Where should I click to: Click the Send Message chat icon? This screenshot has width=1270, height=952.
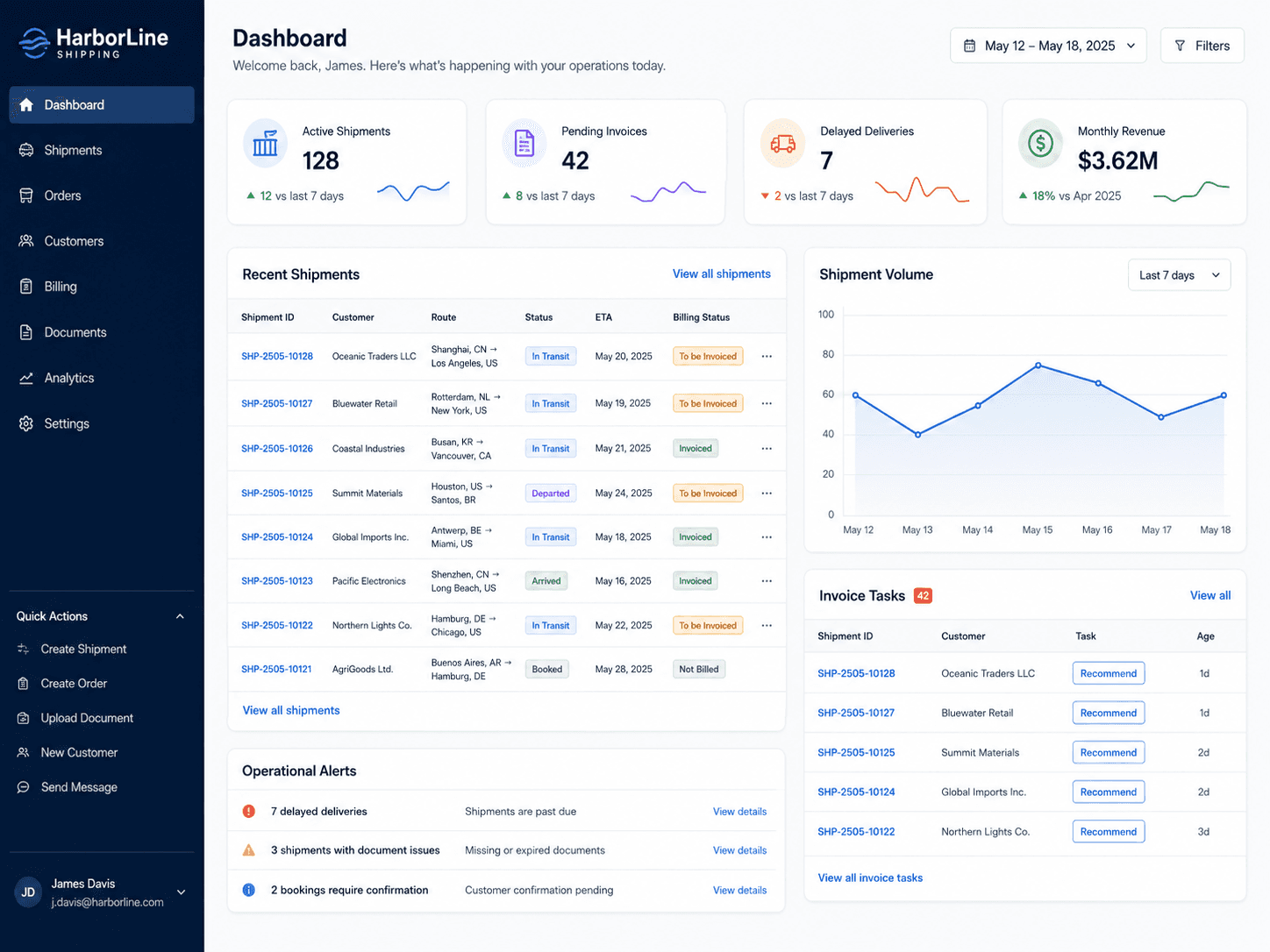[24, 787]
